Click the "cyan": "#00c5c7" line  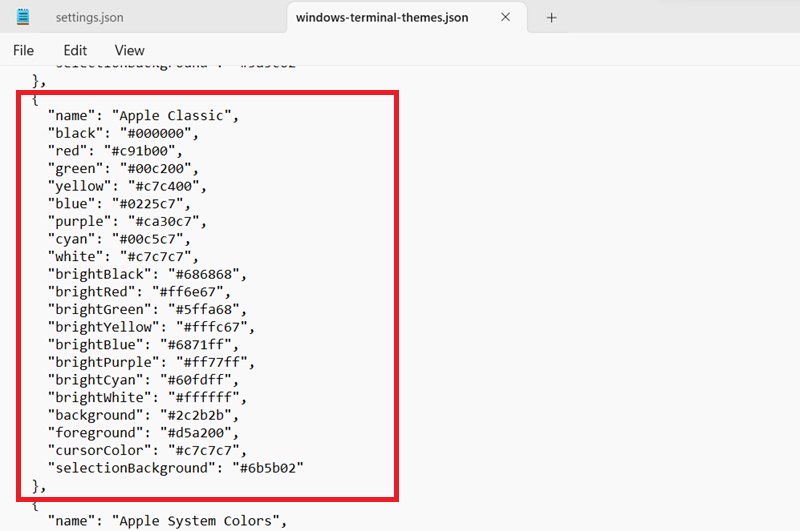[x=119, y=239]
